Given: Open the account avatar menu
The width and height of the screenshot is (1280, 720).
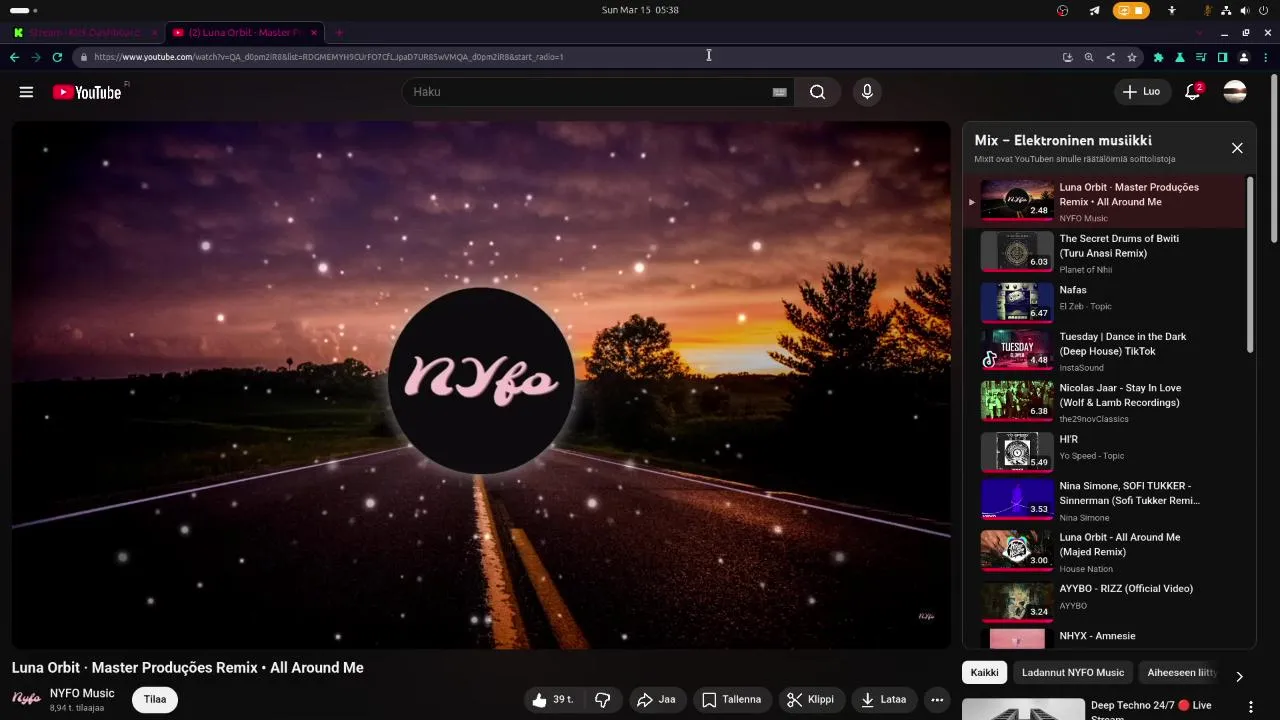Looking at the screenshot, I should [x=1236, y=92].
